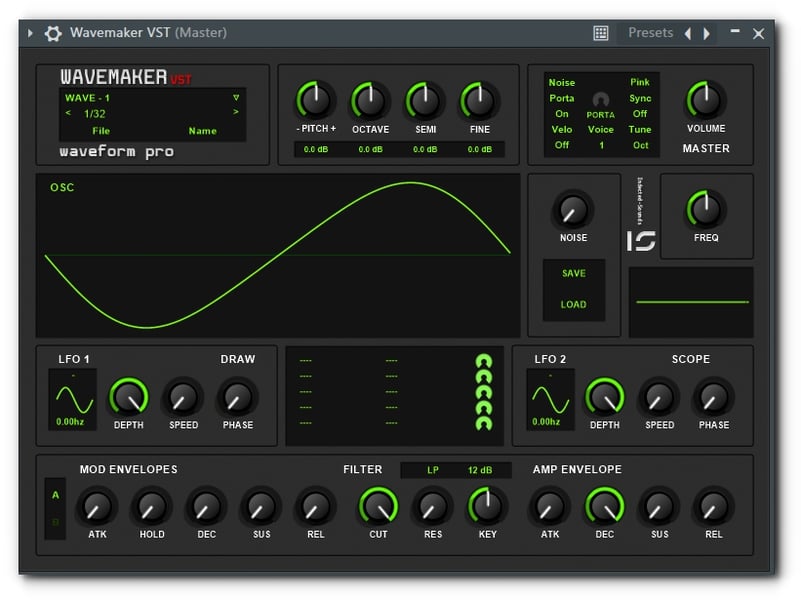Click the mod envelope REL knob
801x600 pixels.
click(x=315, y=507)
